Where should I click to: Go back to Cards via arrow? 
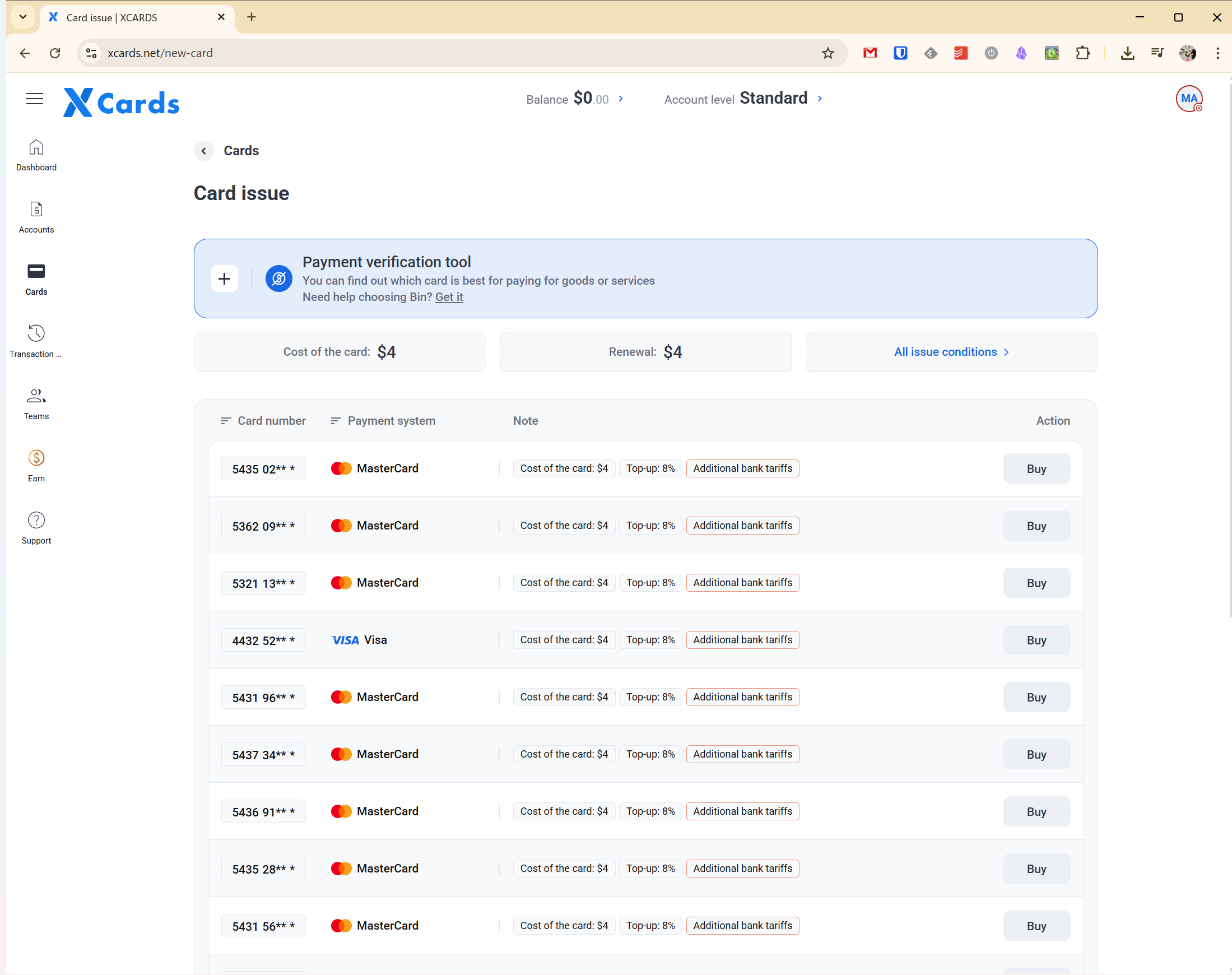(204, 151)
